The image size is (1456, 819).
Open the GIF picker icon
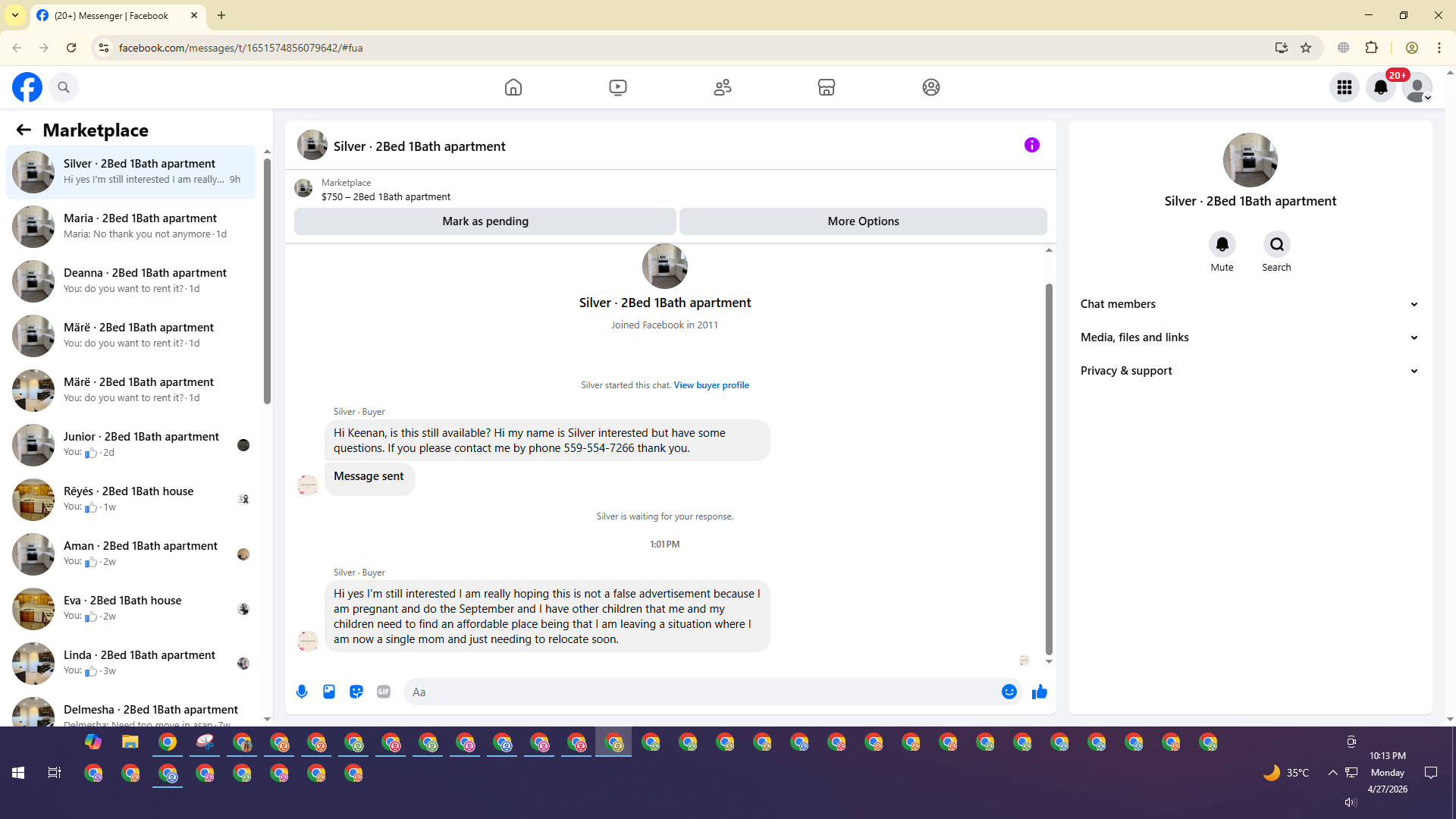pos(384,692)
